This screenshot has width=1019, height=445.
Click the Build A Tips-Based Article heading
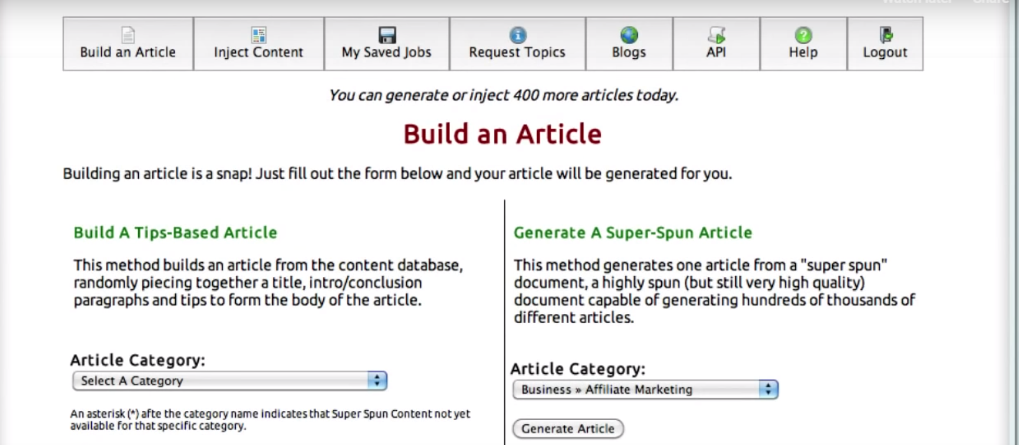[x=175, y=233]
